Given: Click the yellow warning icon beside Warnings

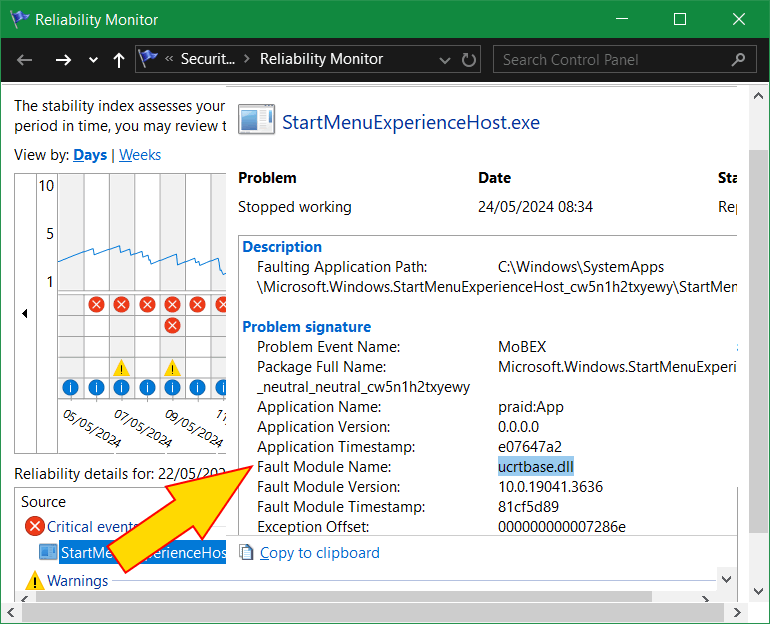Looking at the screenshot, I should click(x=35, y=581).
